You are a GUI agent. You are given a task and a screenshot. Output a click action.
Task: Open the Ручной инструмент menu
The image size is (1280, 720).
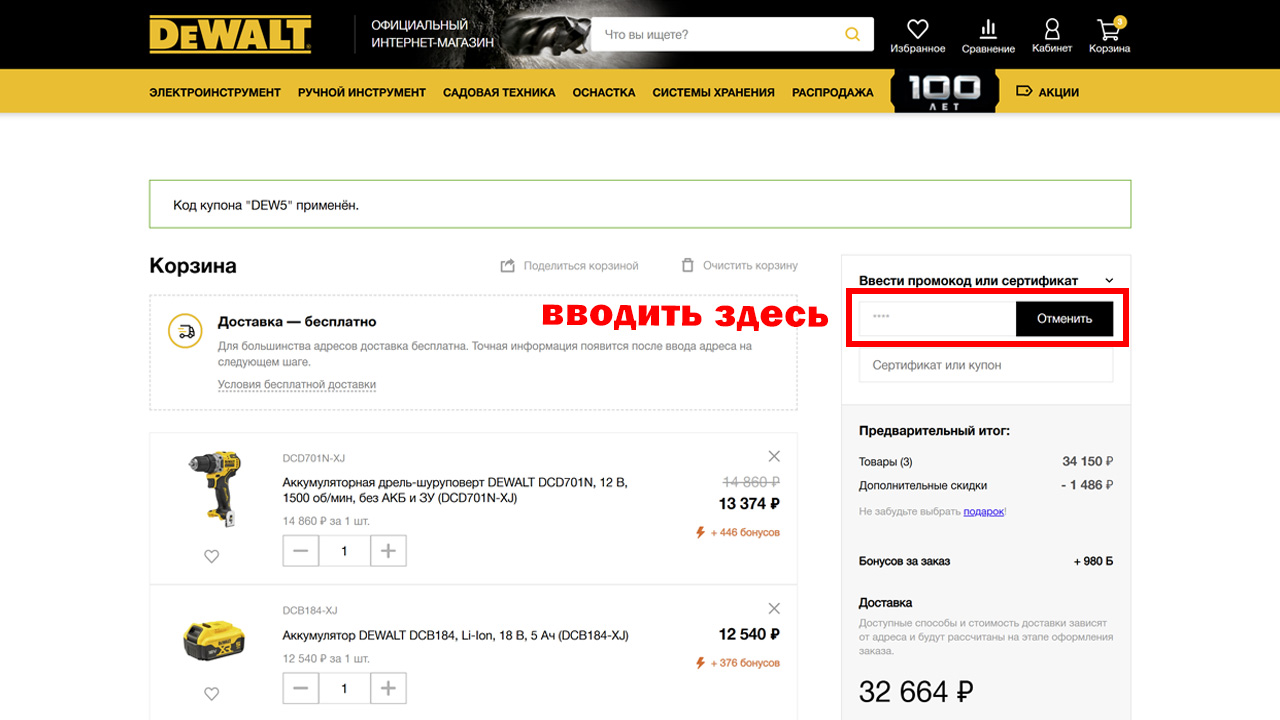(362, 92)
